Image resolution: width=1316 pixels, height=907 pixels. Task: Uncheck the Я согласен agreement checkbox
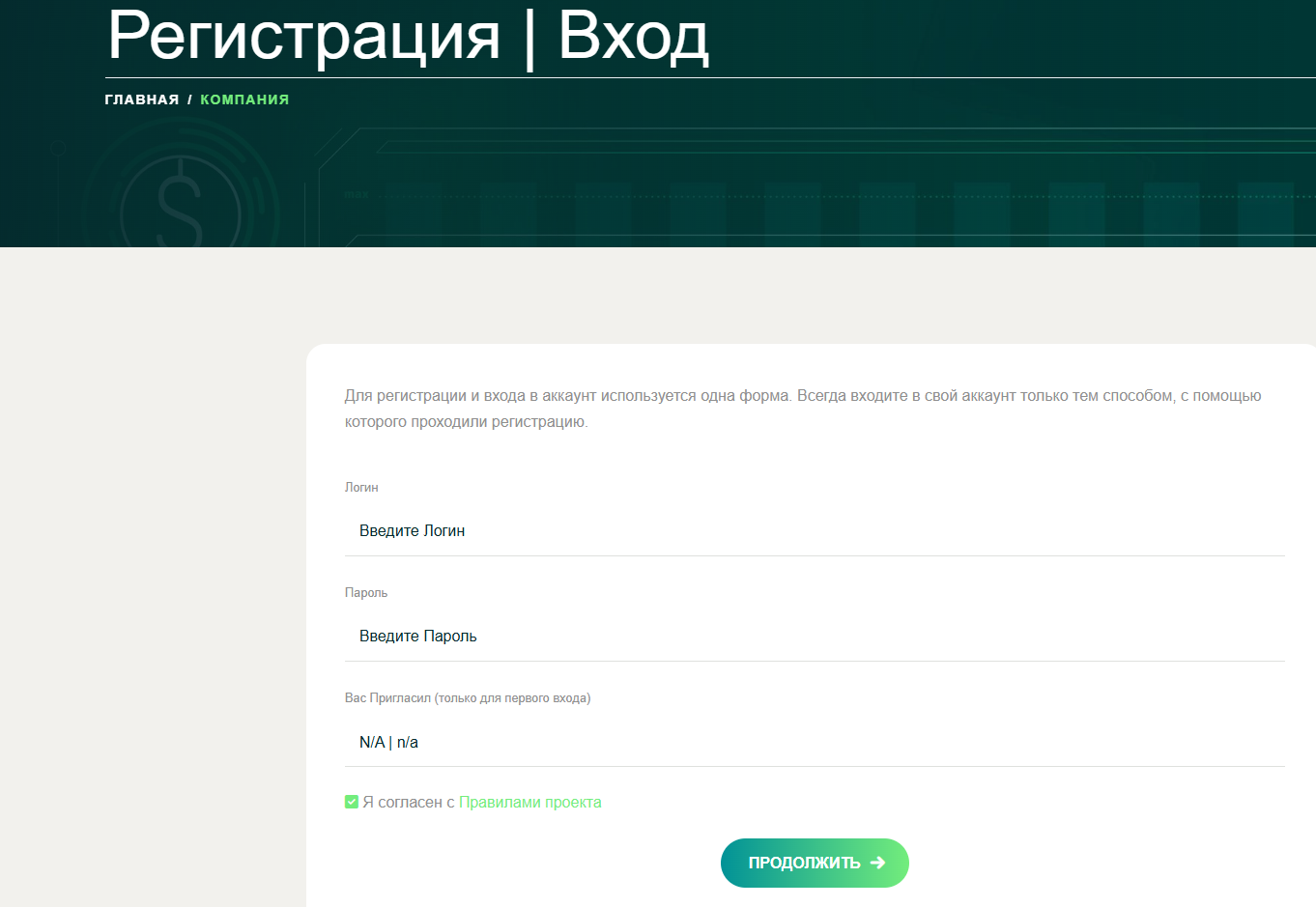(x=352, y=802)
